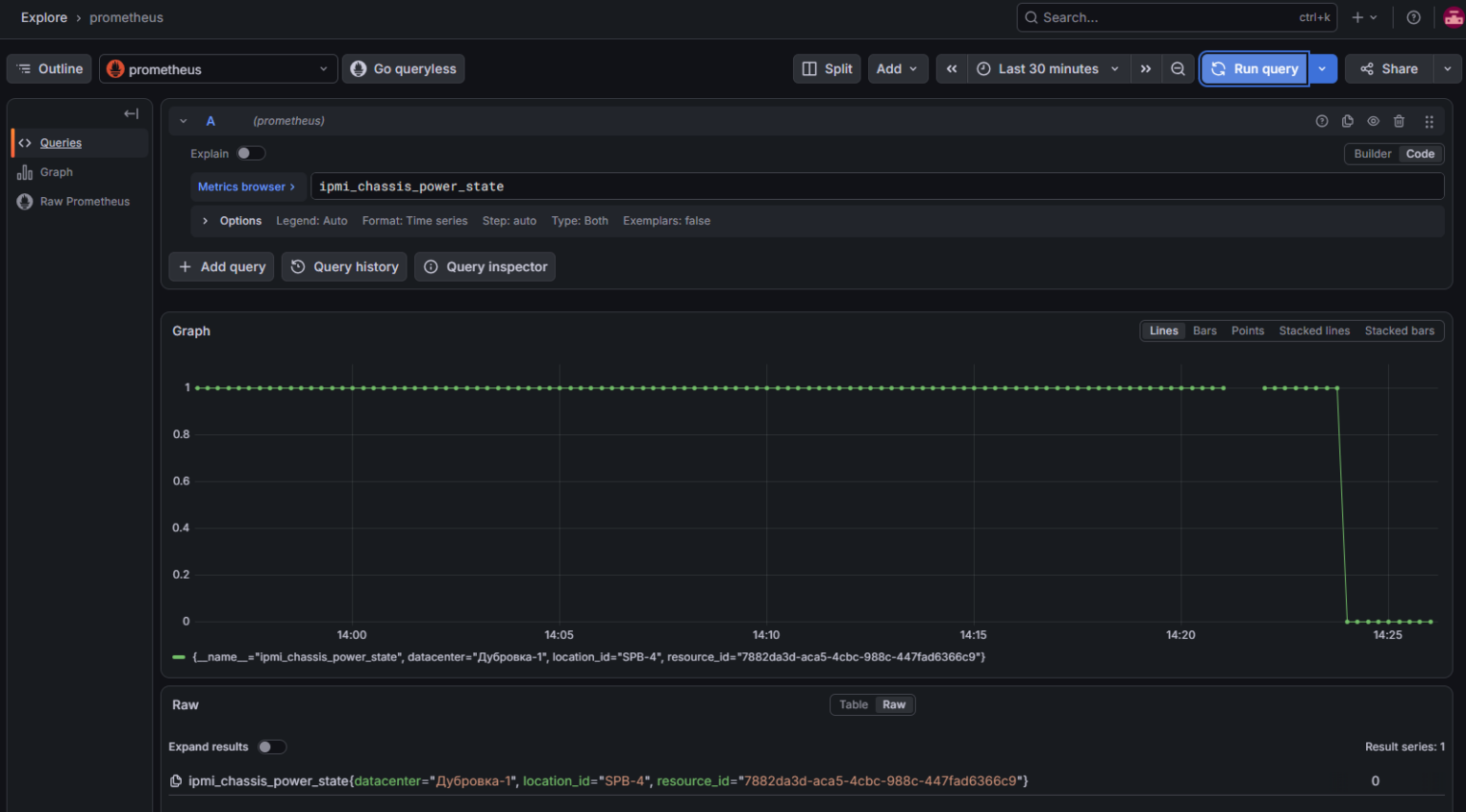This screenshot has height=812, width=1466.
Task: Duplicate query A with the copy icon
Action: [x=1348, y=121]
